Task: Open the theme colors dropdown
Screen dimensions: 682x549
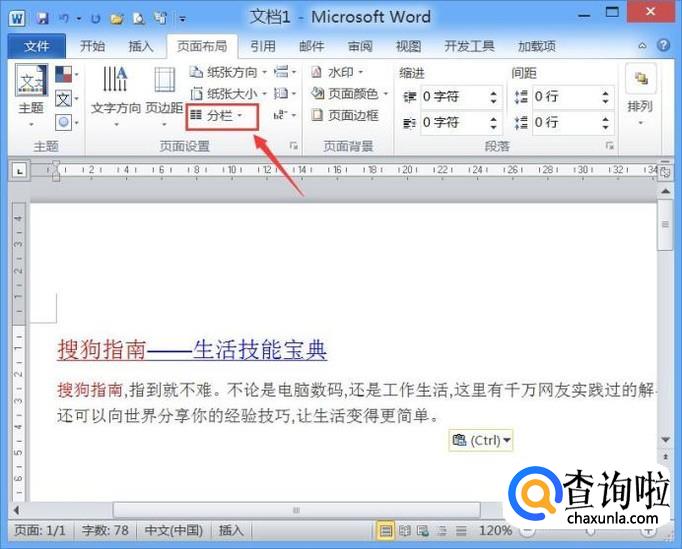Action: point(67,74)
